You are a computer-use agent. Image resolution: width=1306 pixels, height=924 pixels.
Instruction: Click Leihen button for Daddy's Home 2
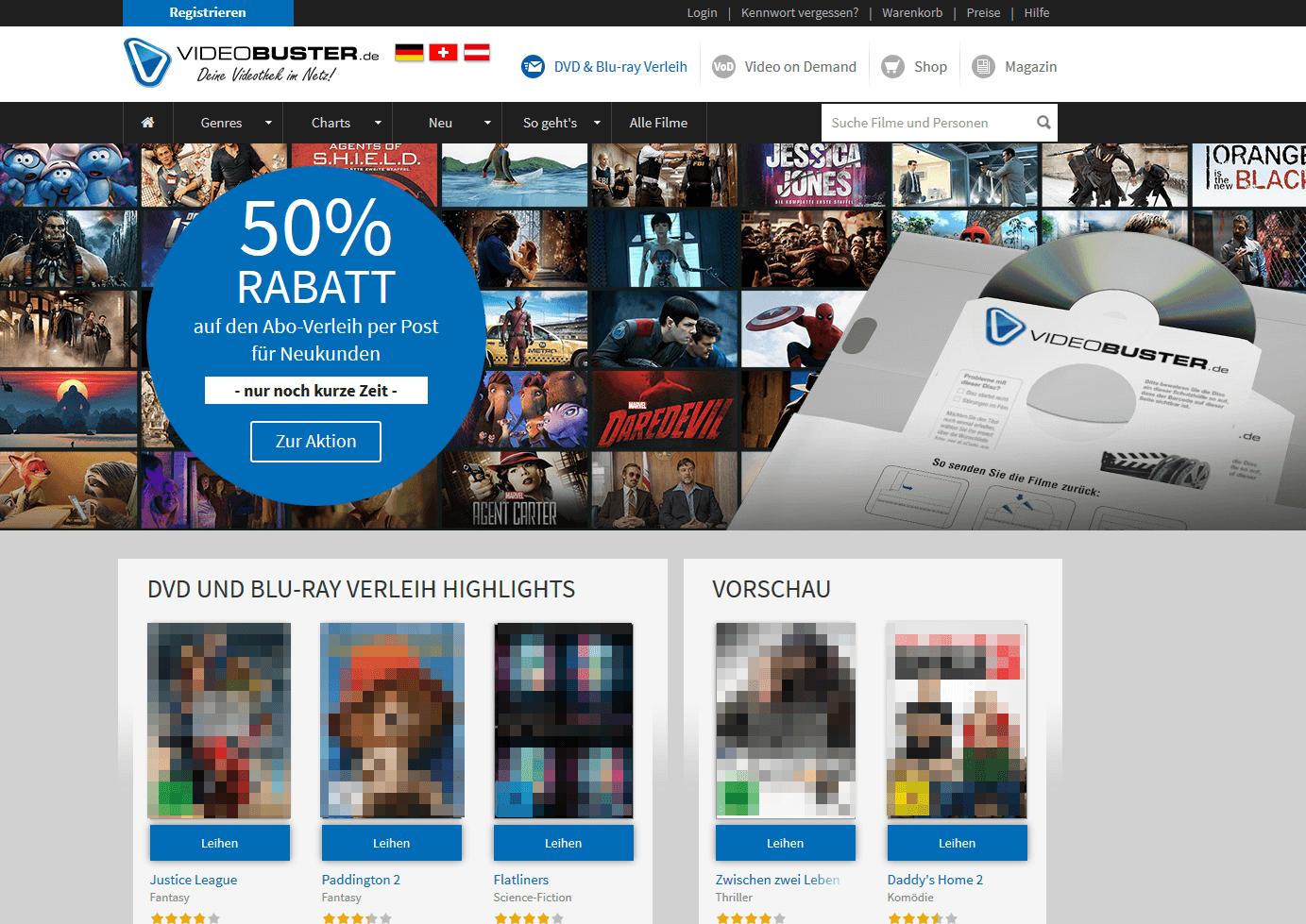point(957,843)
